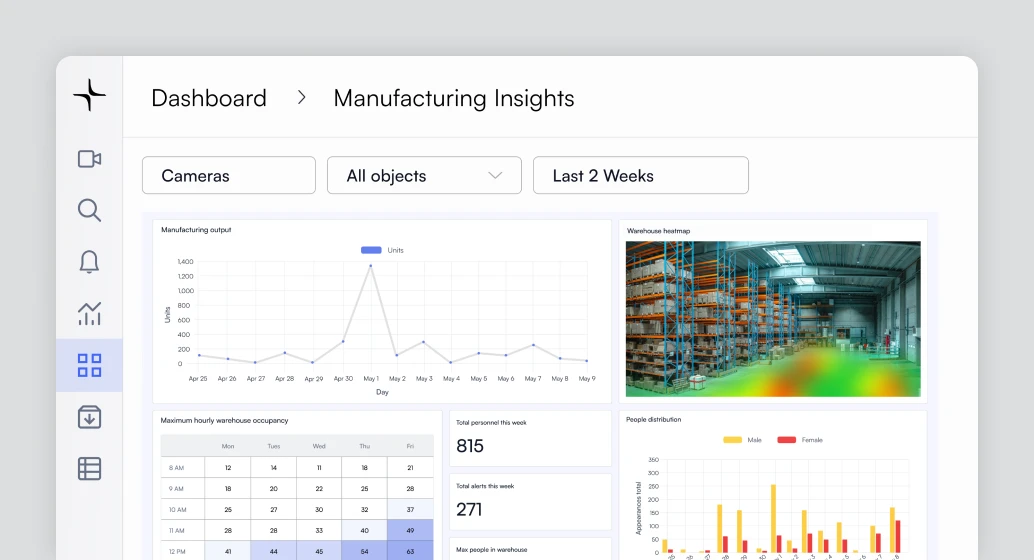Click the May 9 axis label
Viewport: 1034px width, 560px height.
587,379
